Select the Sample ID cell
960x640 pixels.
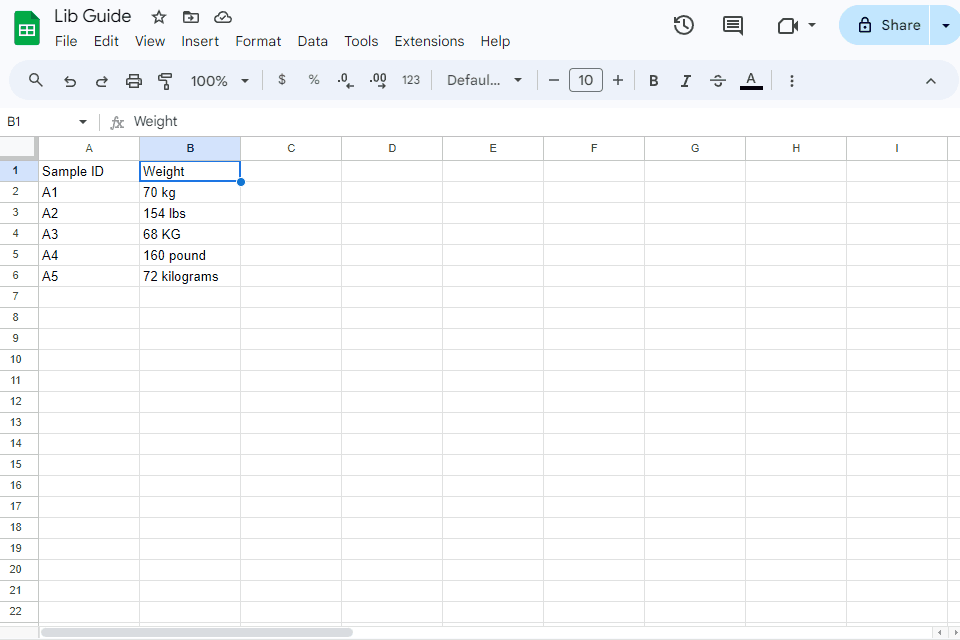89,171
